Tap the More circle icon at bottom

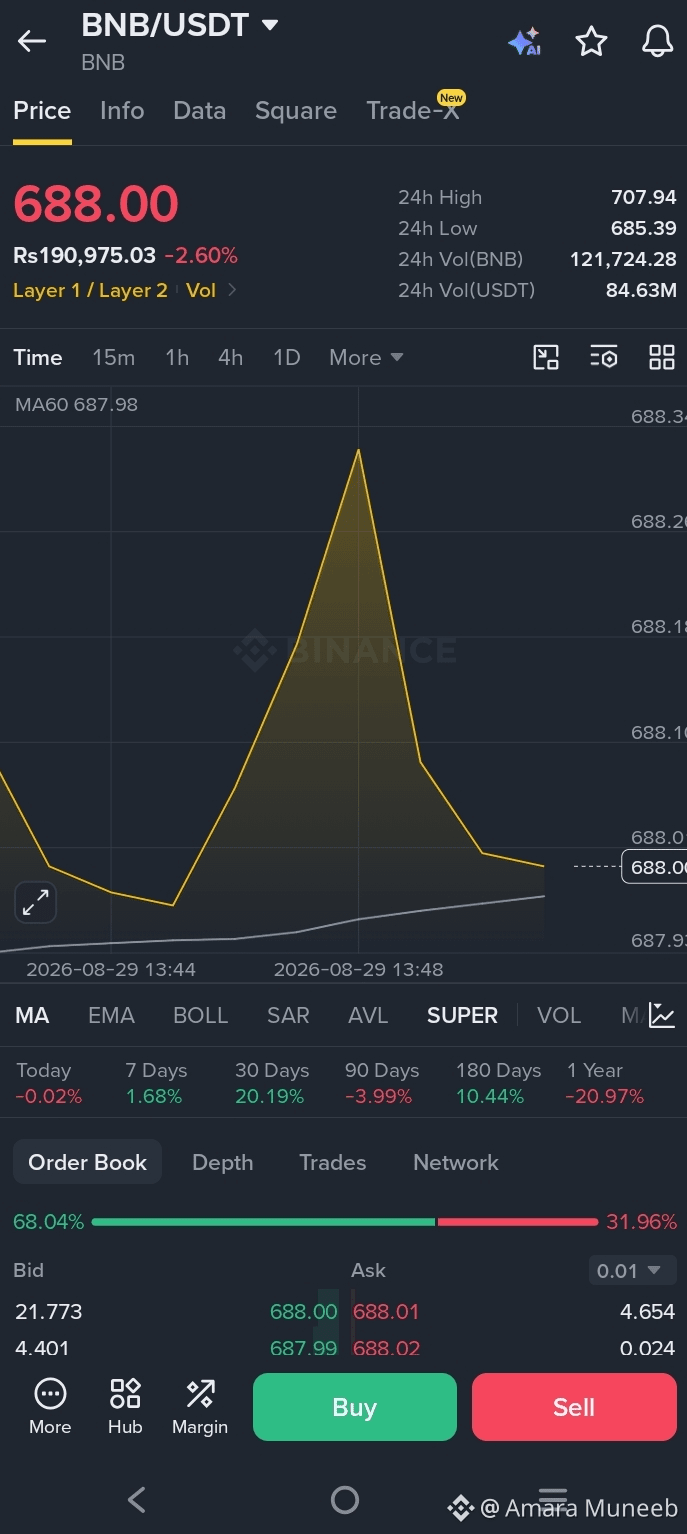pos(50,1407)
